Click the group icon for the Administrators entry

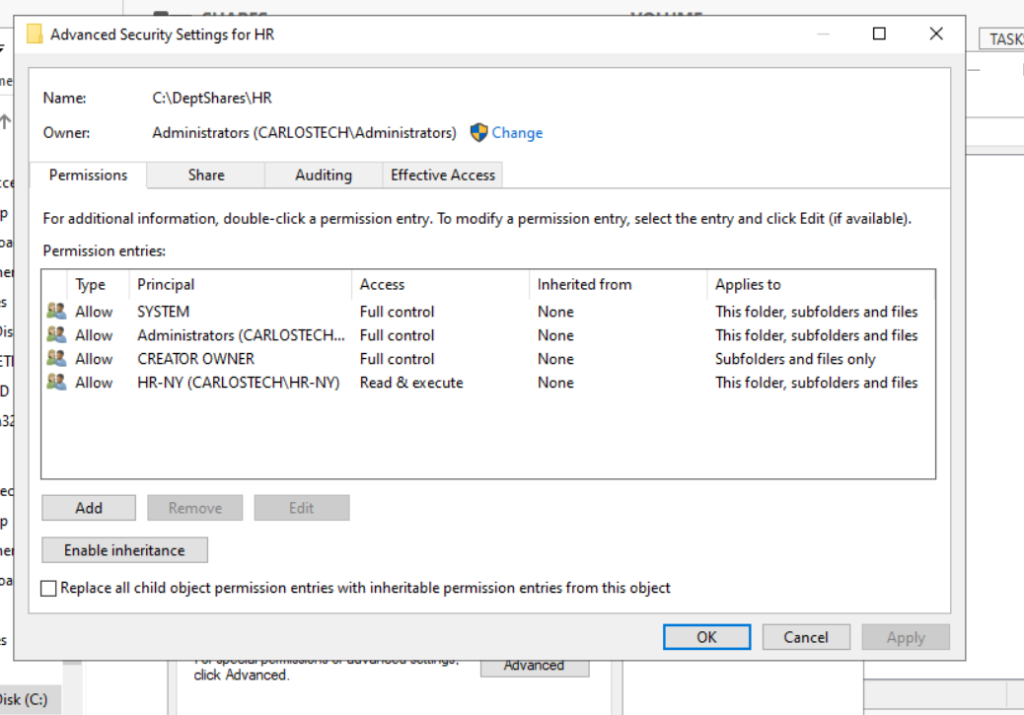pyautogui.click(x=56, y=335)
